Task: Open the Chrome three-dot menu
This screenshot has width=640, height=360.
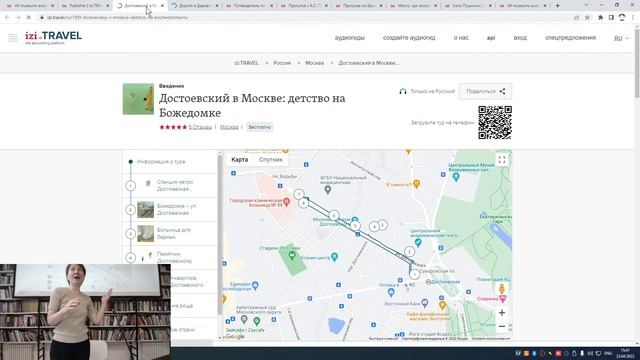Action: (633, 18)
